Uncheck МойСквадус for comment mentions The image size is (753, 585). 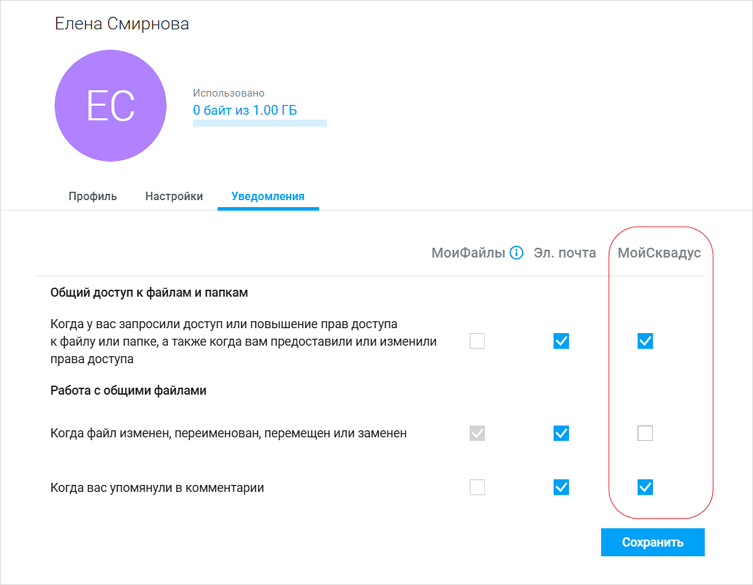645,488
